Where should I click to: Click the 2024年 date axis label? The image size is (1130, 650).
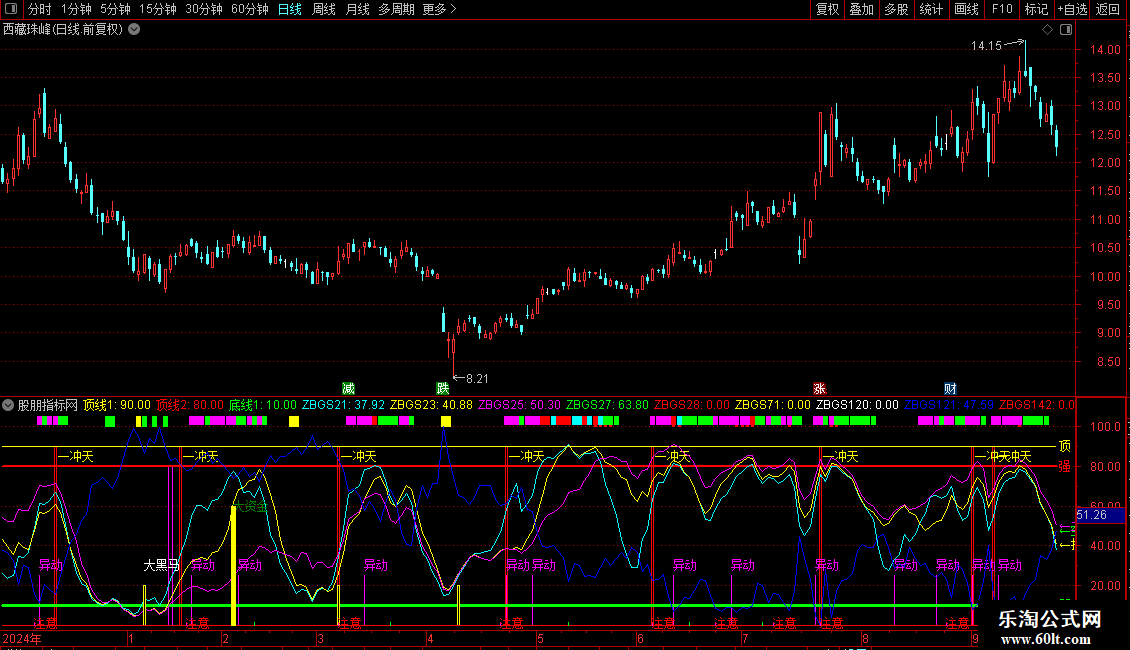[x=22, y=638]
